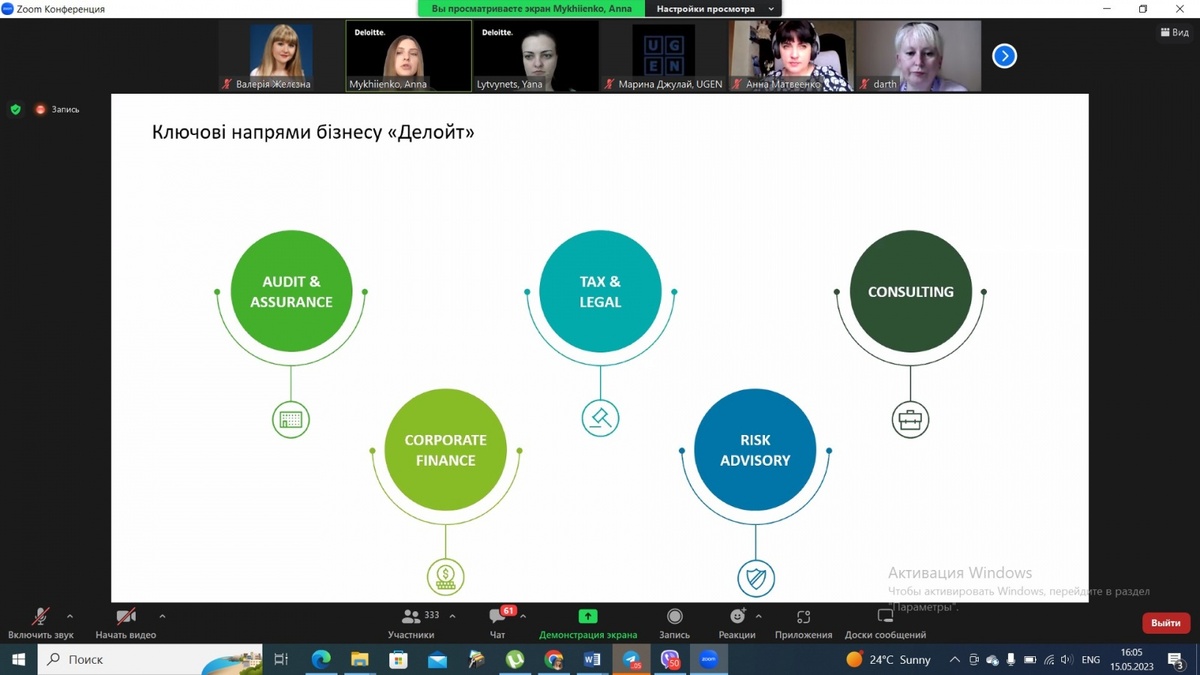Open Microsoft Store from the taskbar
Viewport: 1200px width, 675px height.
click(x=398, y=659)
